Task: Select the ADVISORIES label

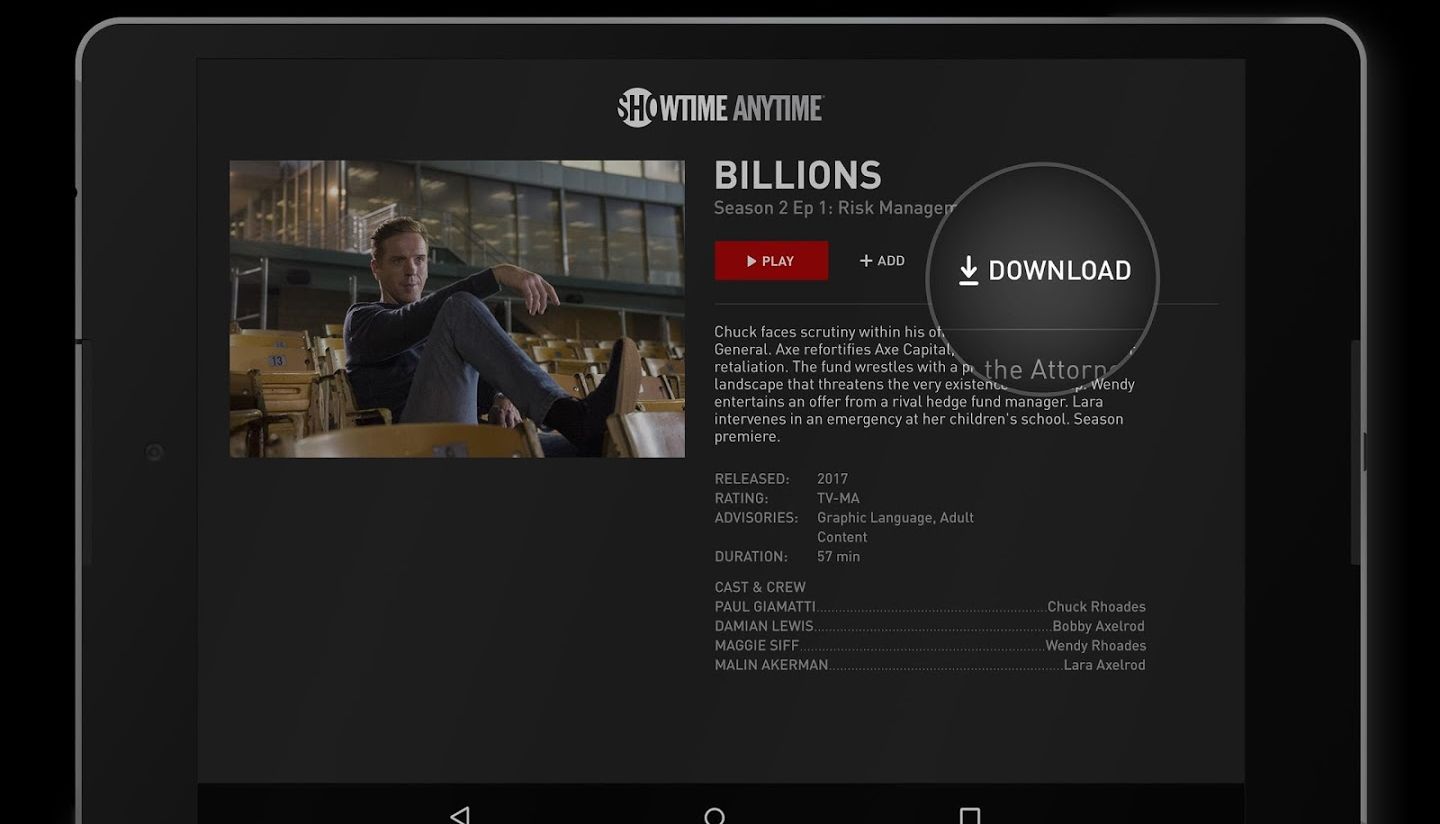Action: 756,518
